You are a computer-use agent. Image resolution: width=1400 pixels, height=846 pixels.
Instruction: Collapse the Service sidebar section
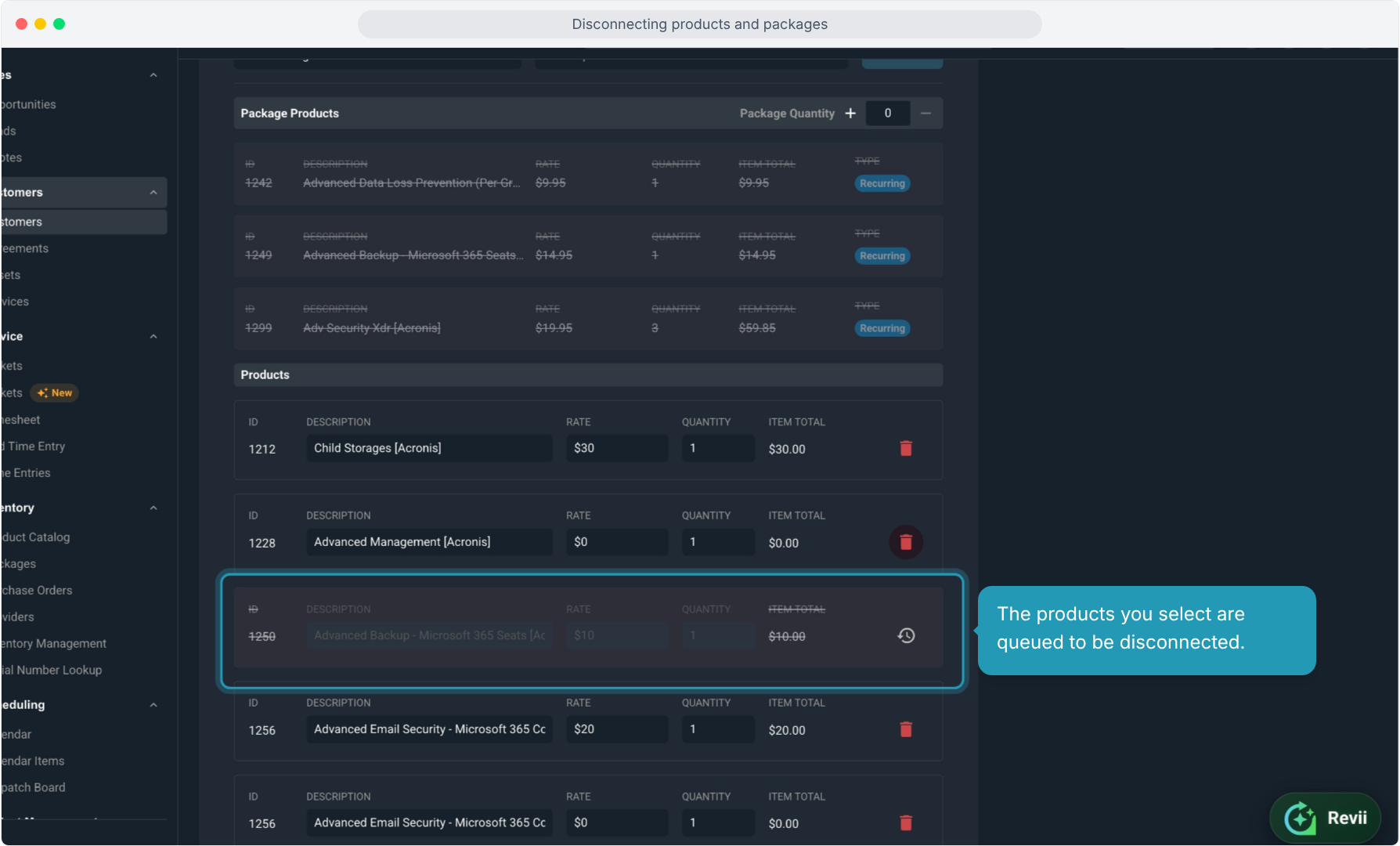click(153, 337)
